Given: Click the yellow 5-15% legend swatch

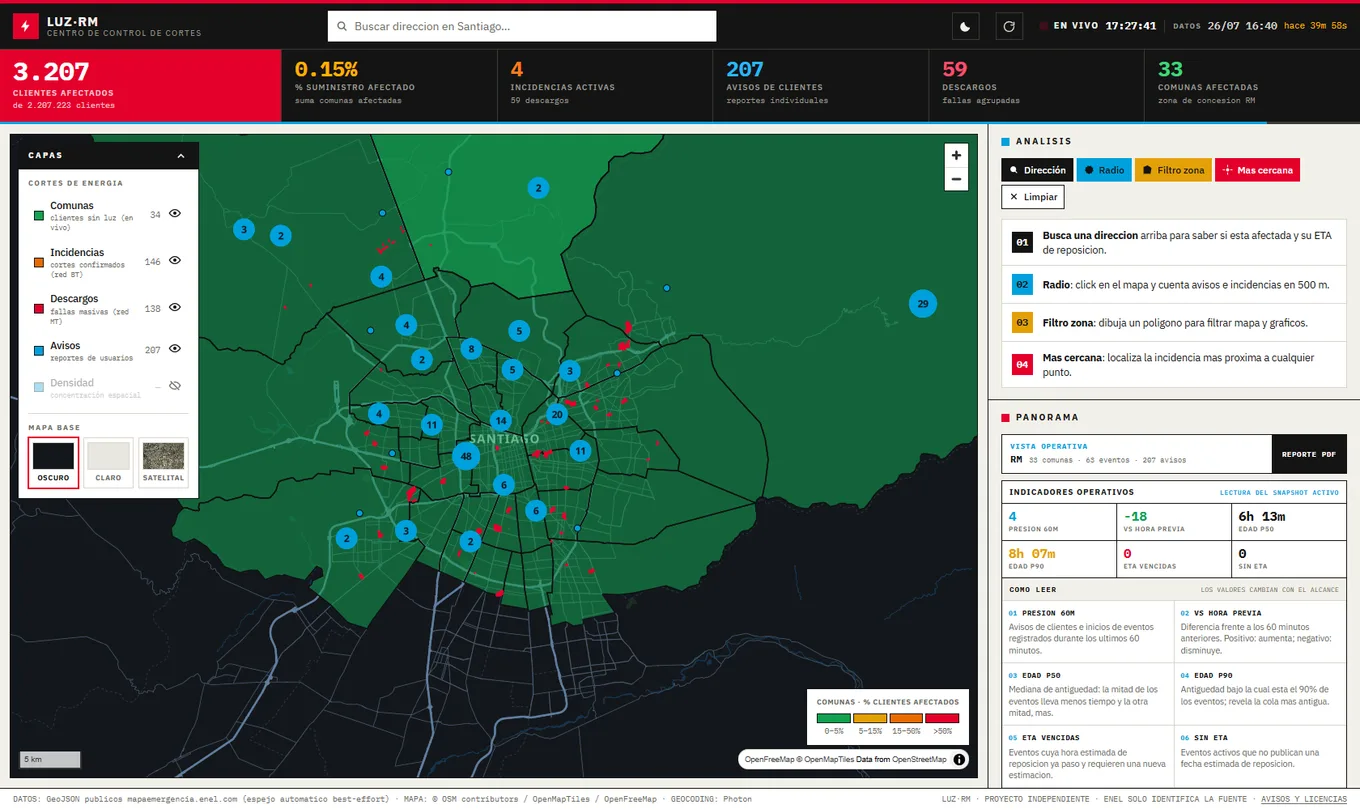Looking at the screenshot, I should (870, 718).
